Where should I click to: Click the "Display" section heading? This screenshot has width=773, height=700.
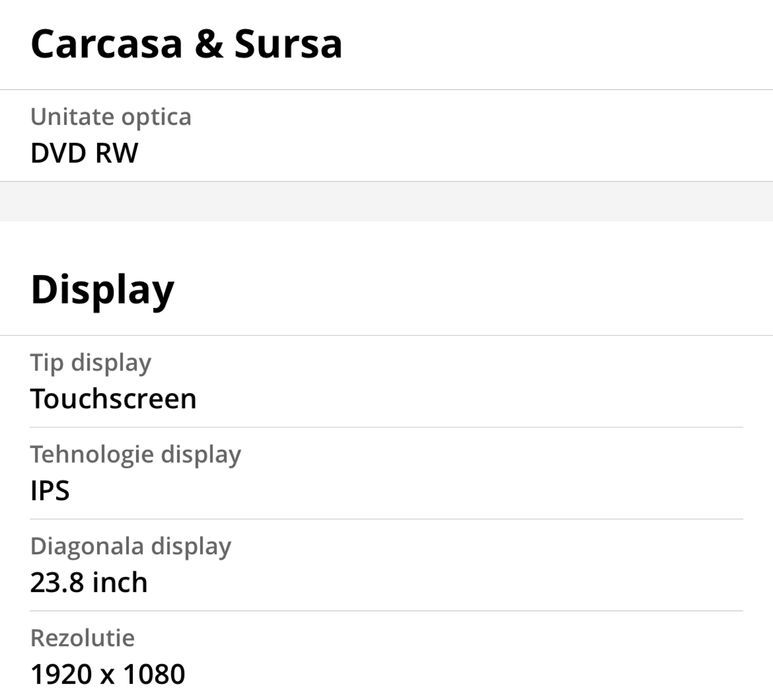coord(102,289)
